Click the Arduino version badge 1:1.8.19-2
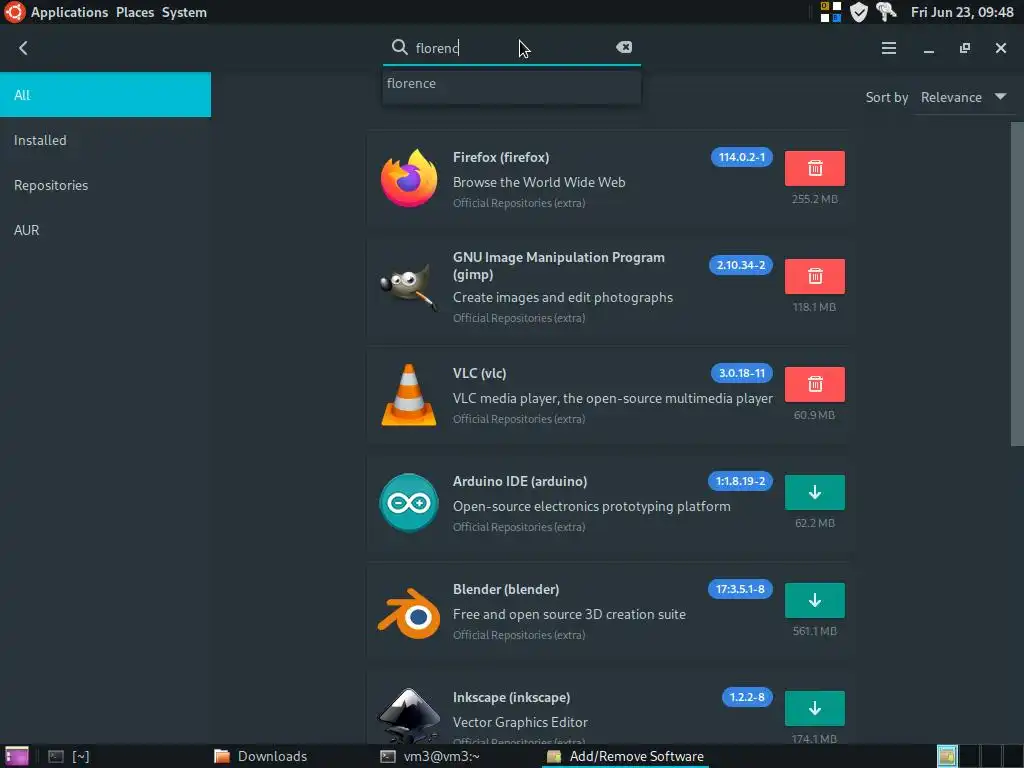1024x768 pixels. pyautogui.click(x=740, y=481)
